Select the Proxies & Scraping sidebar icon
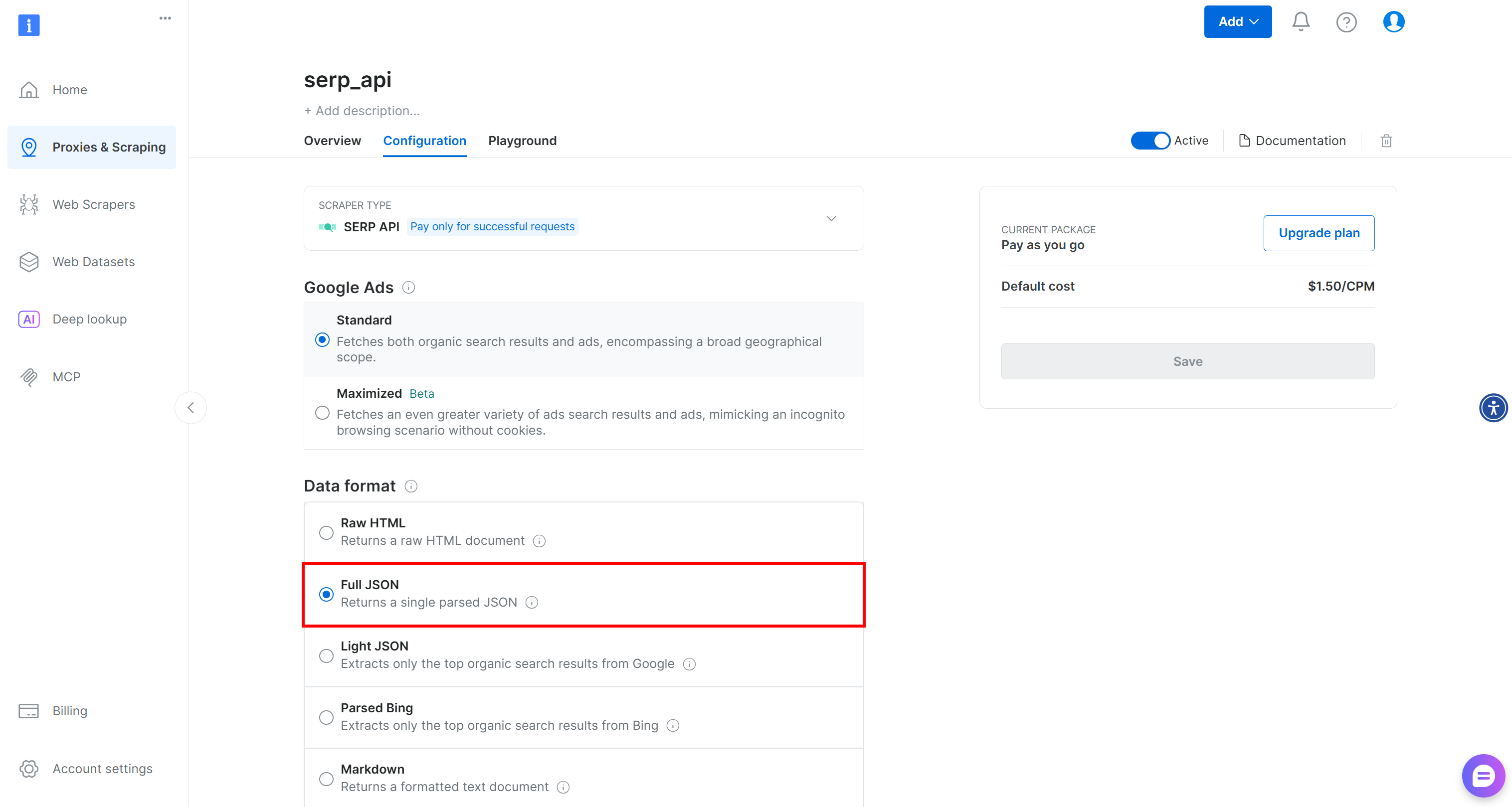This screenshot has width=1512, height=807. (29, 147)
